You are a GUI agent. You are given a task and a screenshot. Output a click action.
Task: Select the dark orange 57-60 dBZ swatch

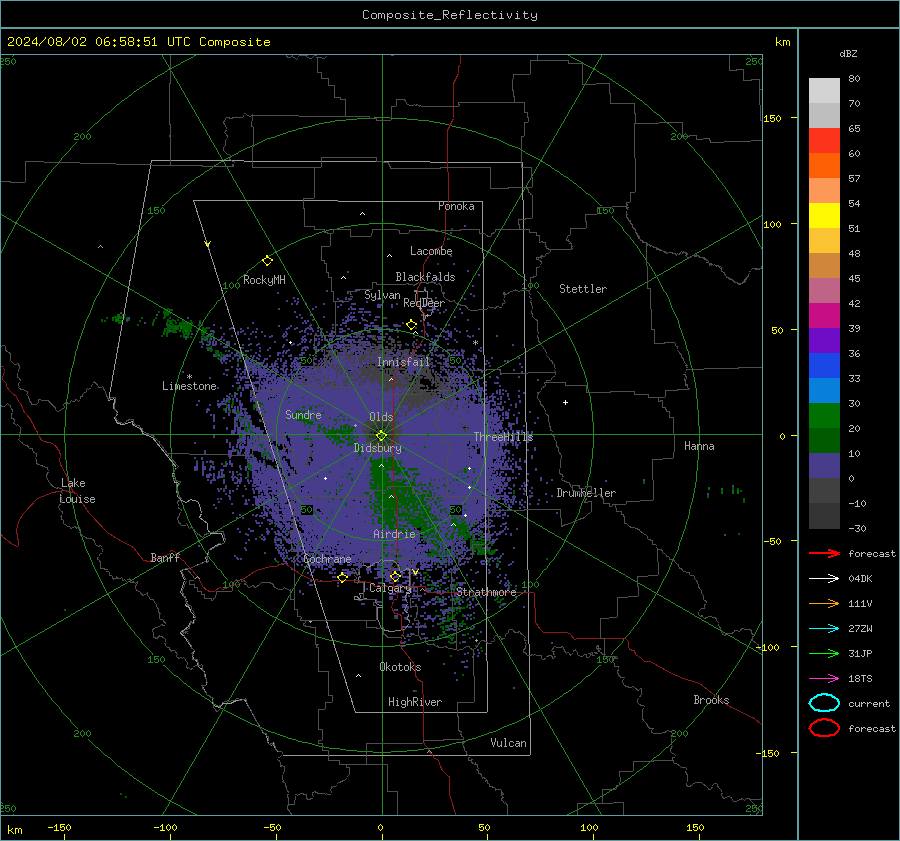[x=824, y=166]
